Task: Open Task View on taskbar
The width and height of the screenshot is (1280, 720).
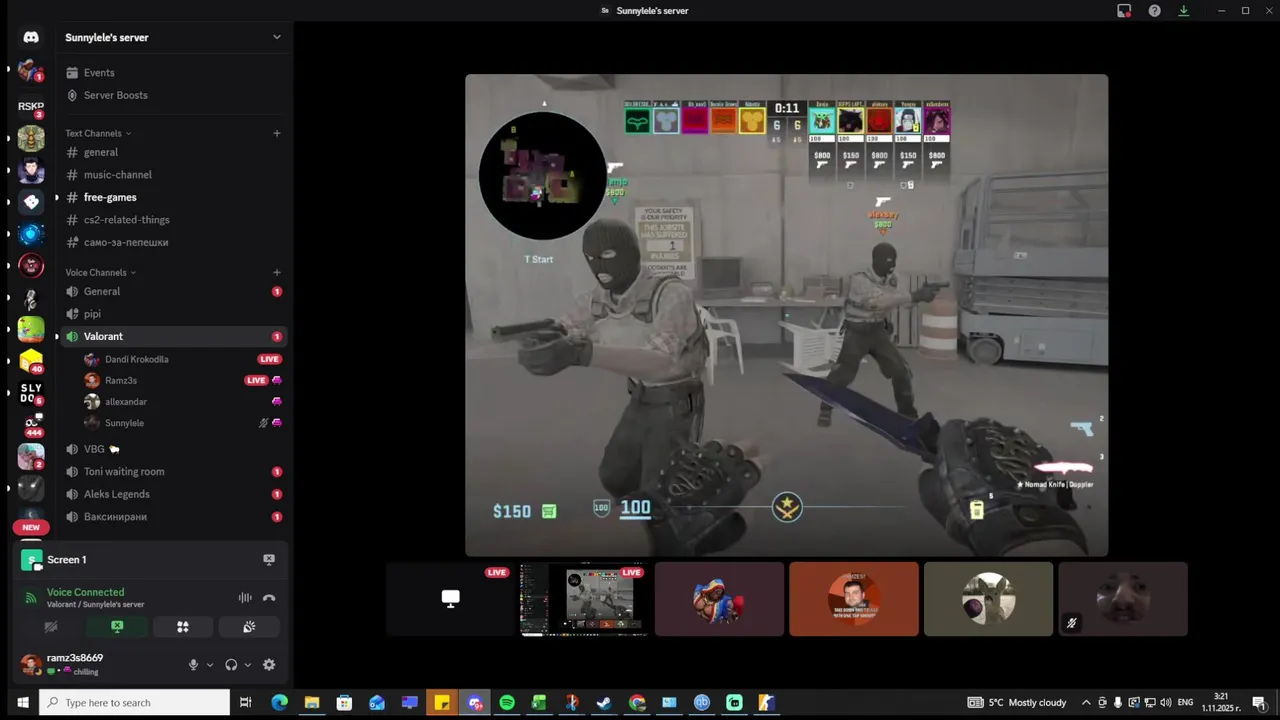Action: (245, 703)
